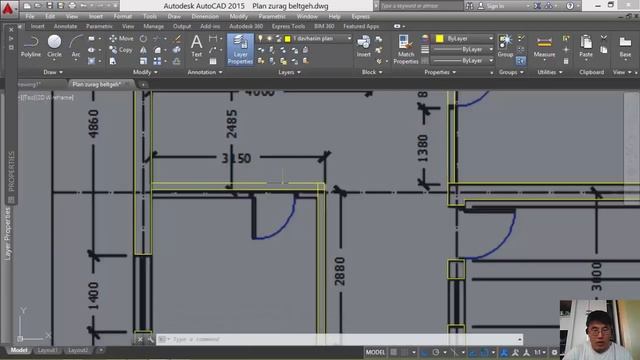This screenshot has height=360, width=640.
Task: Click the Copy tool in Modify panel
Action: [121, 49]
